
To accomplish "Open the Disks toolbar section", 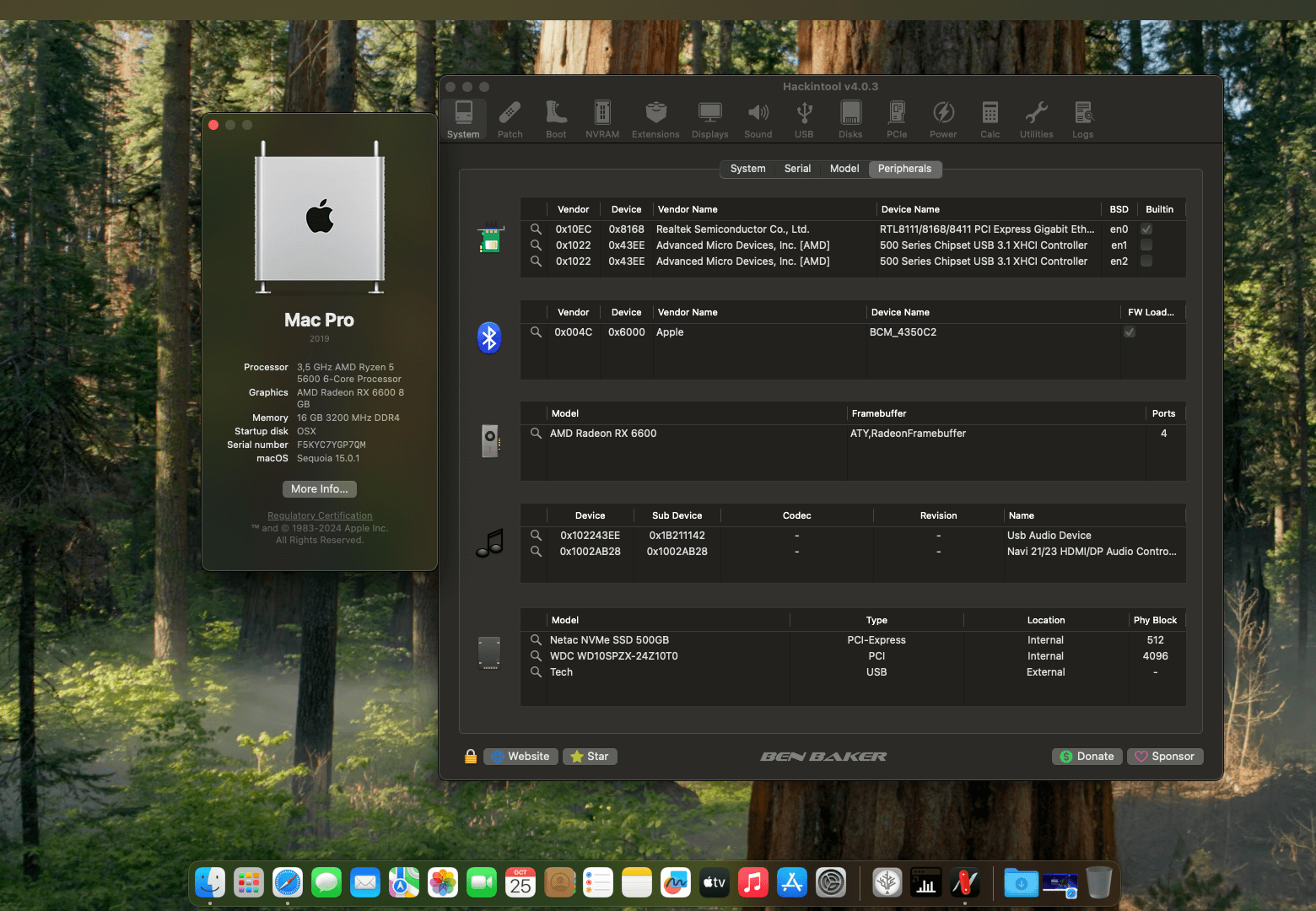I will pyautogui.click(x=850, y=120).
